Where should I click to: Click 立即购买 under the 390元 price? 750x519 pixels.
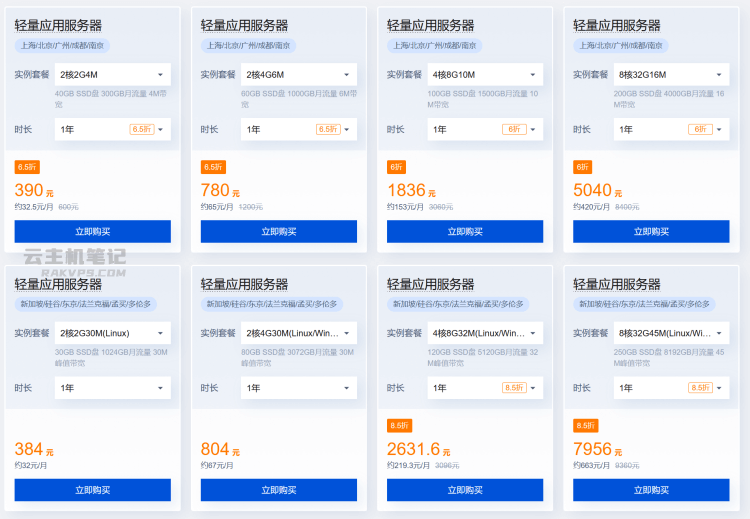(92, 232)
